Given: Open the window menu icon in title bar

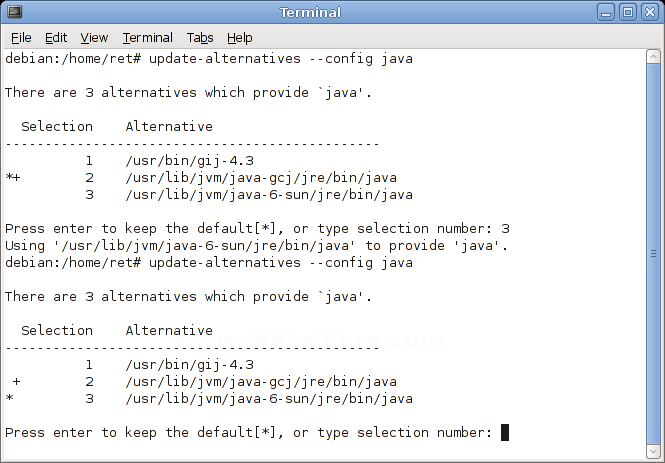Looking at the screenshot, I should point(12,12).
